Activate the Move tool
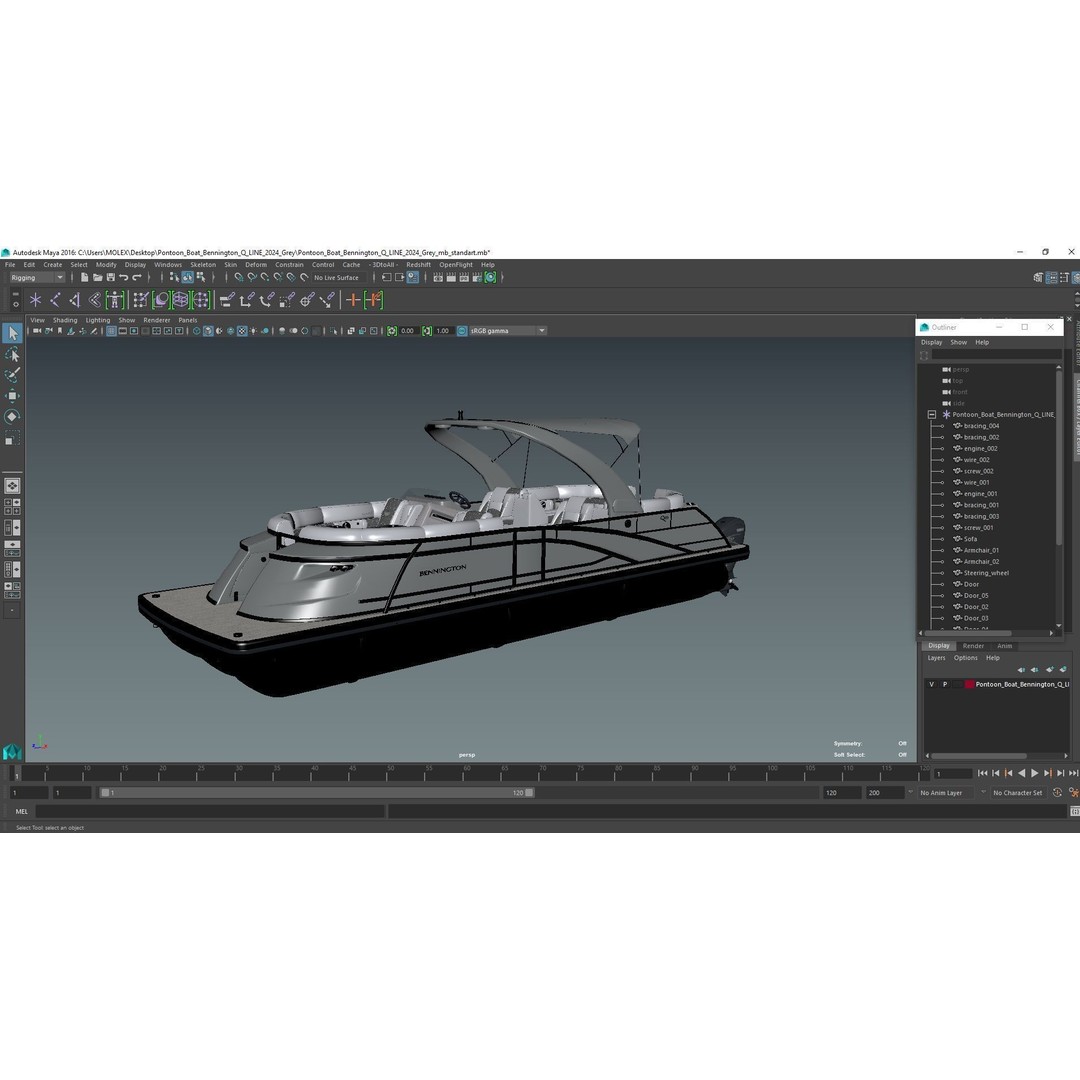This screenshot has height=1080, width=1080. point(12,396)
